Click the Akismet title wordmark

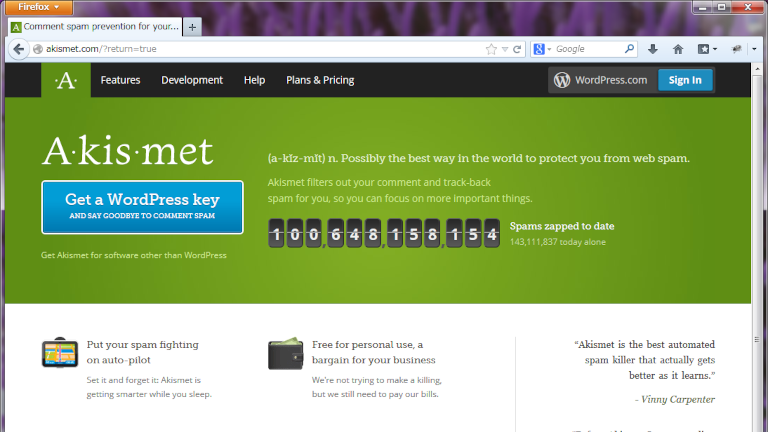[128, 150]
